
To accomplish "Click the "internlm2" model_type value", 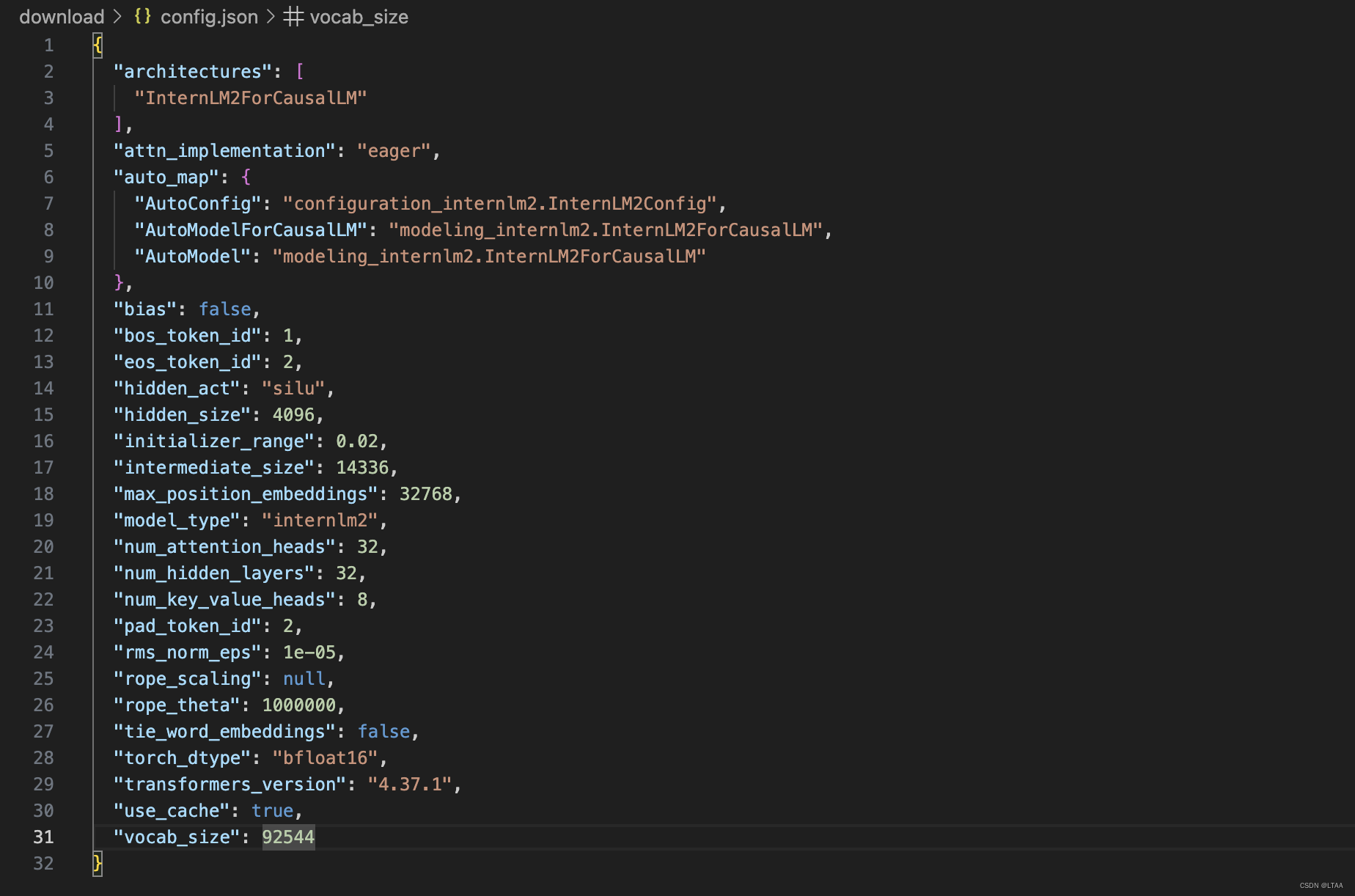I will click(320, 521).
